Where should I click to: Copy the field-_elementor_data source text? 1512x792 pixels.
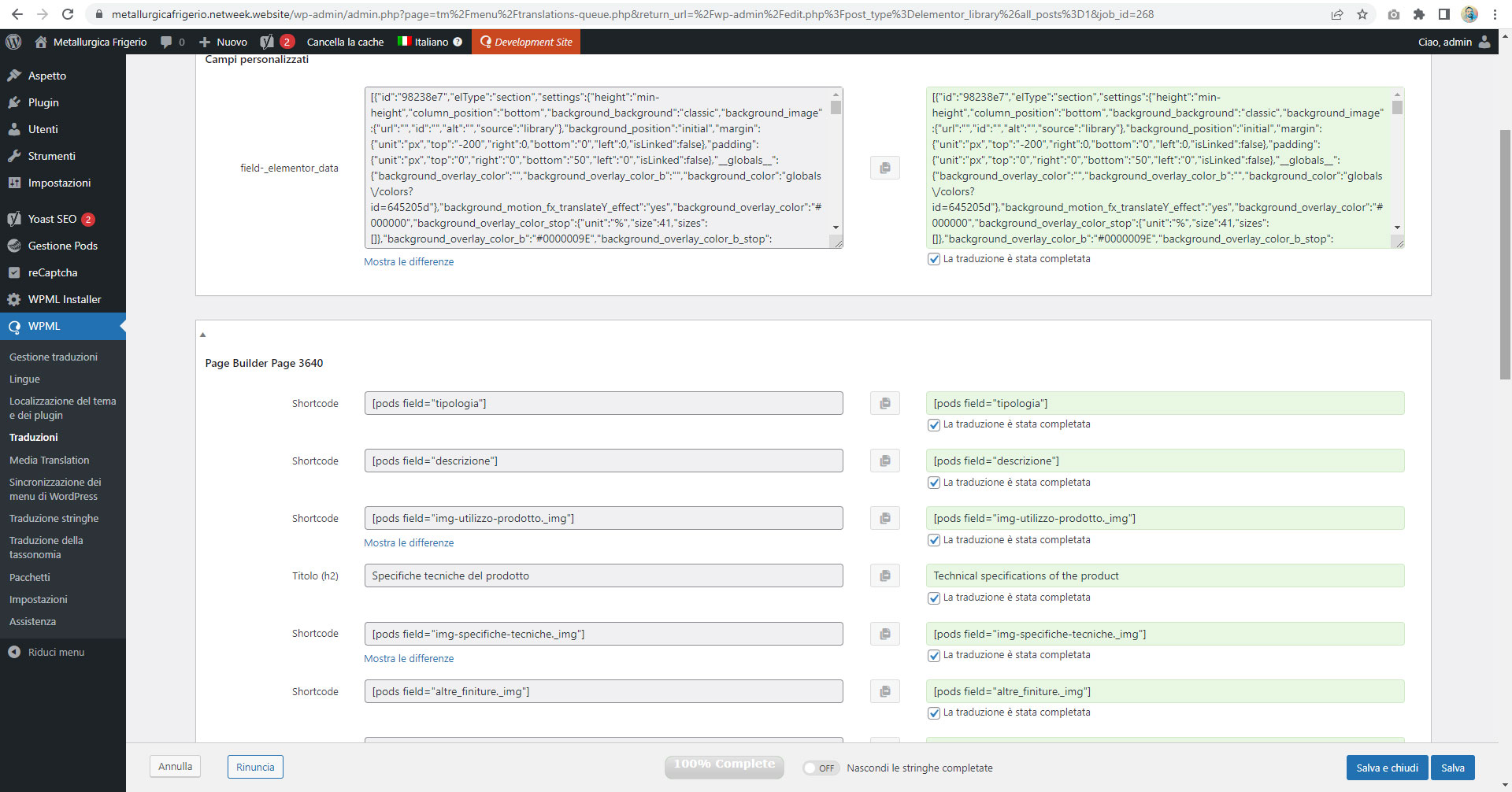(884, 168)
